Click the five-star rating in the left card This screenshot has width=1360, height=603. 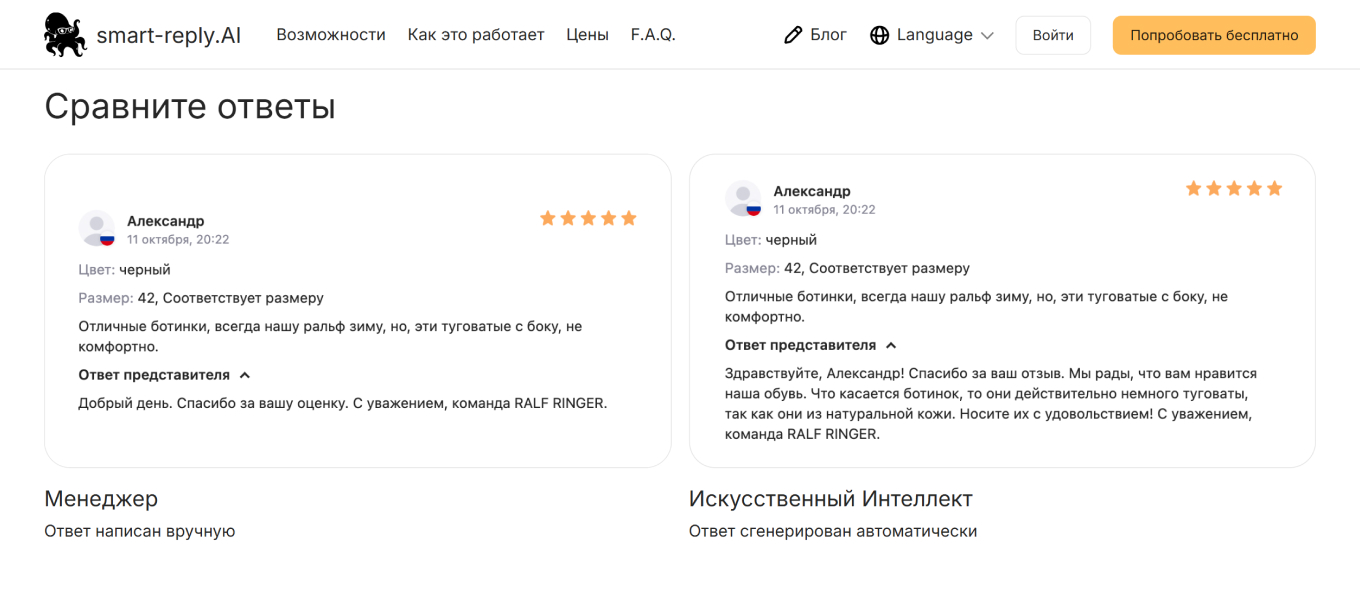pos(588,218)
